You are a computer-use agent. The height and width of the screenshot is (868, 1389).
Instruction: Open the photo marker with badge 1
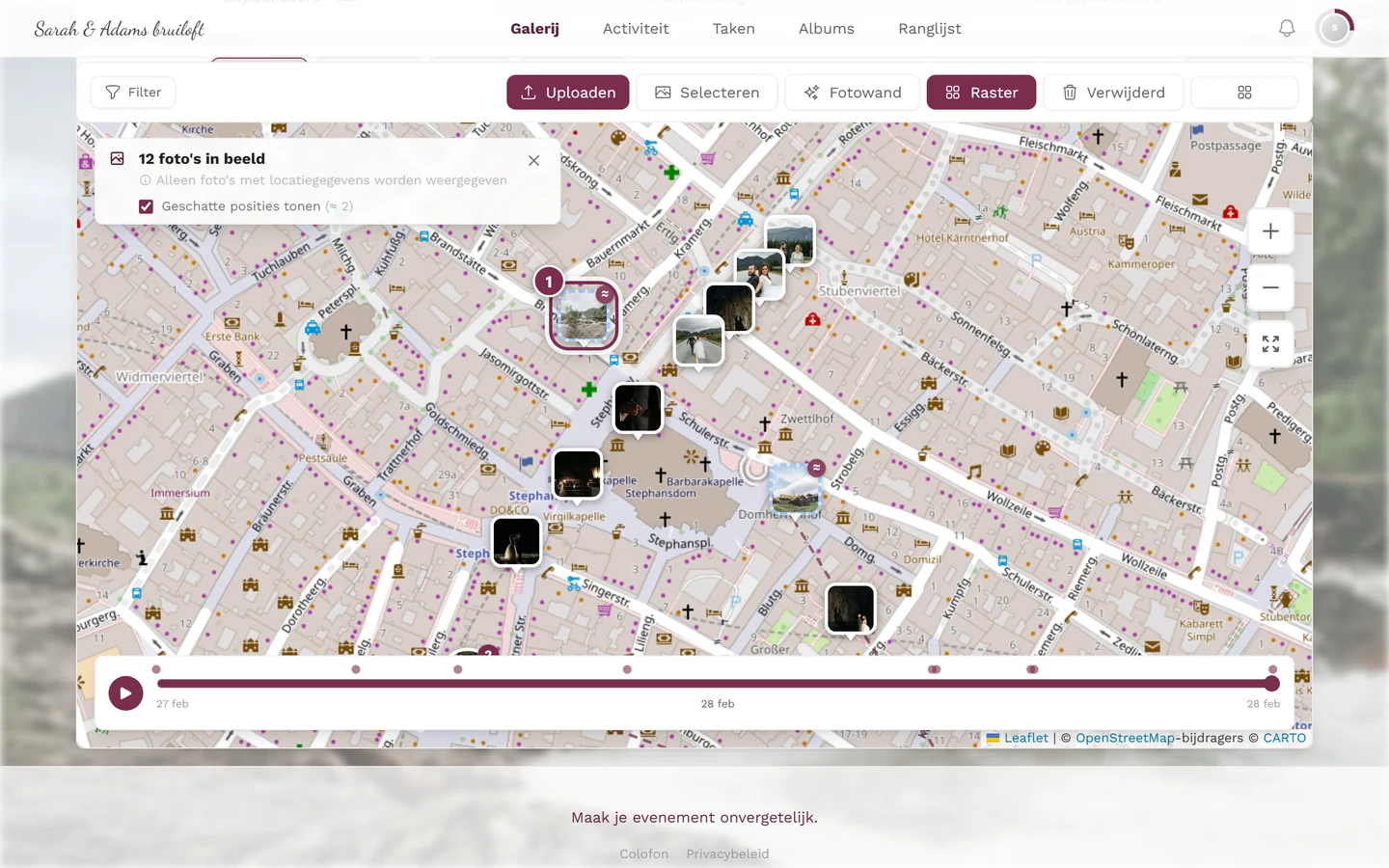coord(584,315)
